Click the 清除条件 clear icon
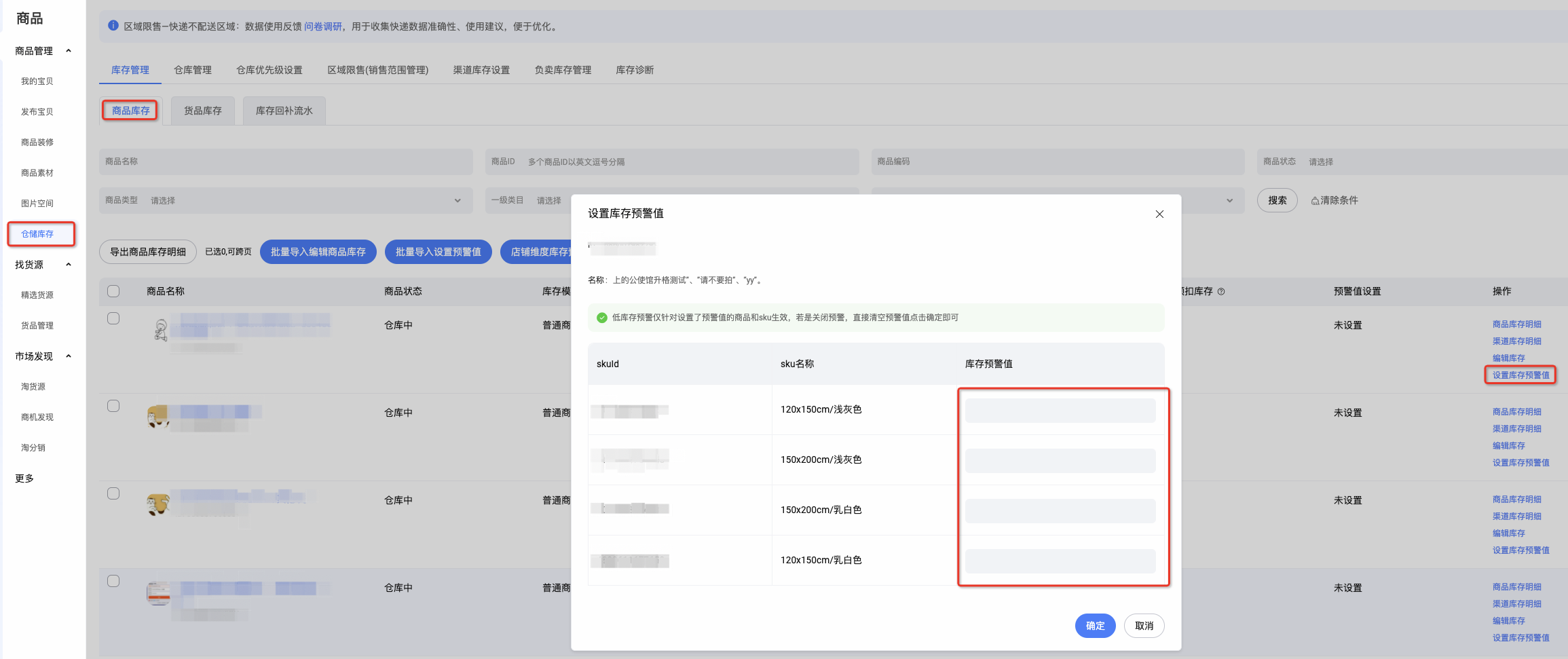Viewport: 1568px width, 659px height. [x=1315, y=201]
